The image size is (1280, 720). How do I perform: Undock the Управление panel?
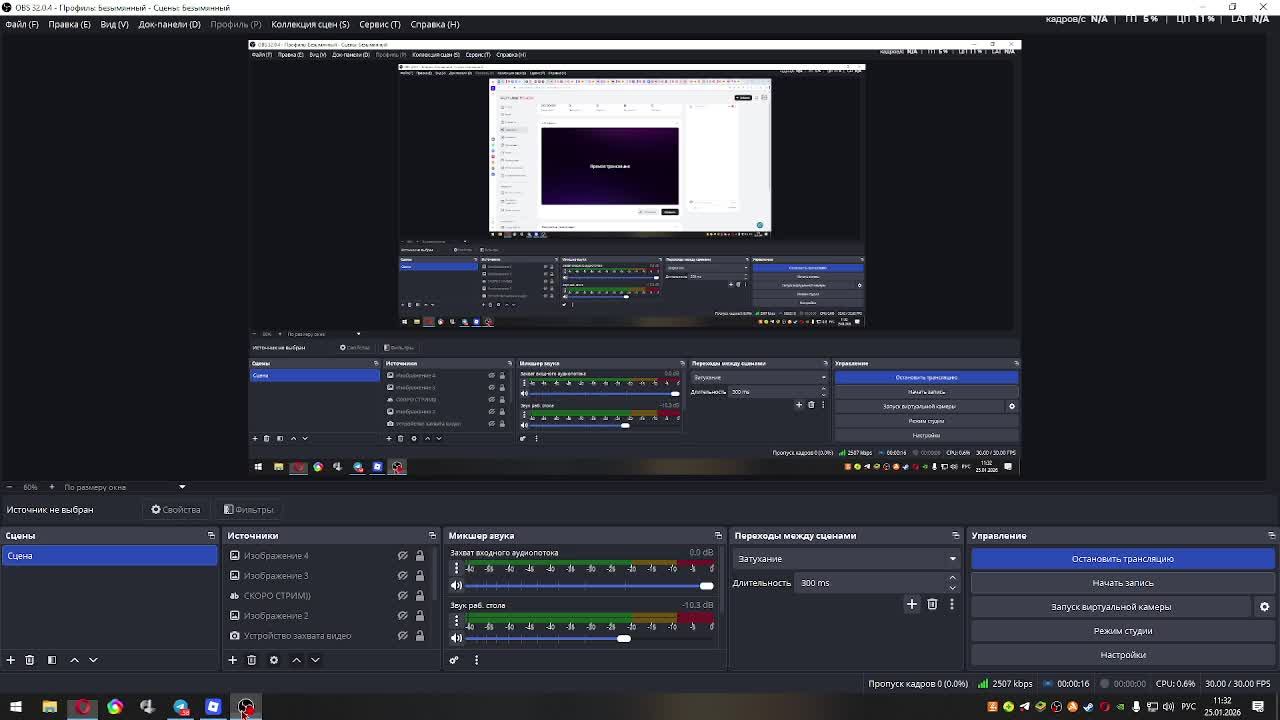(x=1272, y=536)
